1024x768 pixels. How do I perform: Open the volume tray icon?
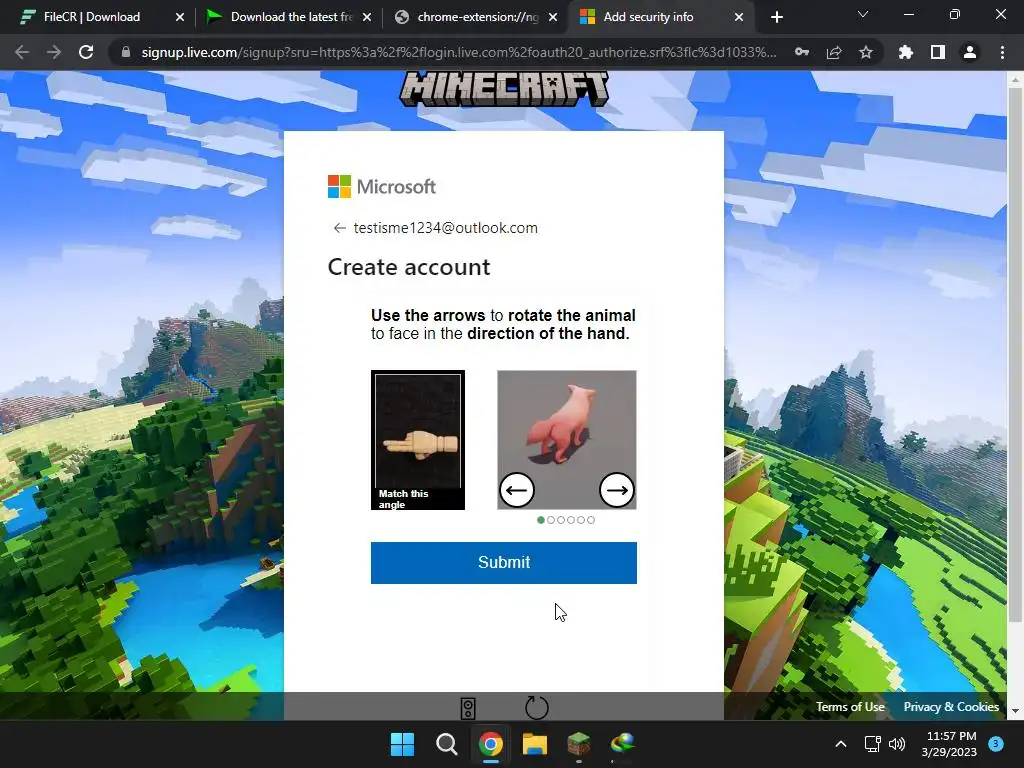(897, 744)
